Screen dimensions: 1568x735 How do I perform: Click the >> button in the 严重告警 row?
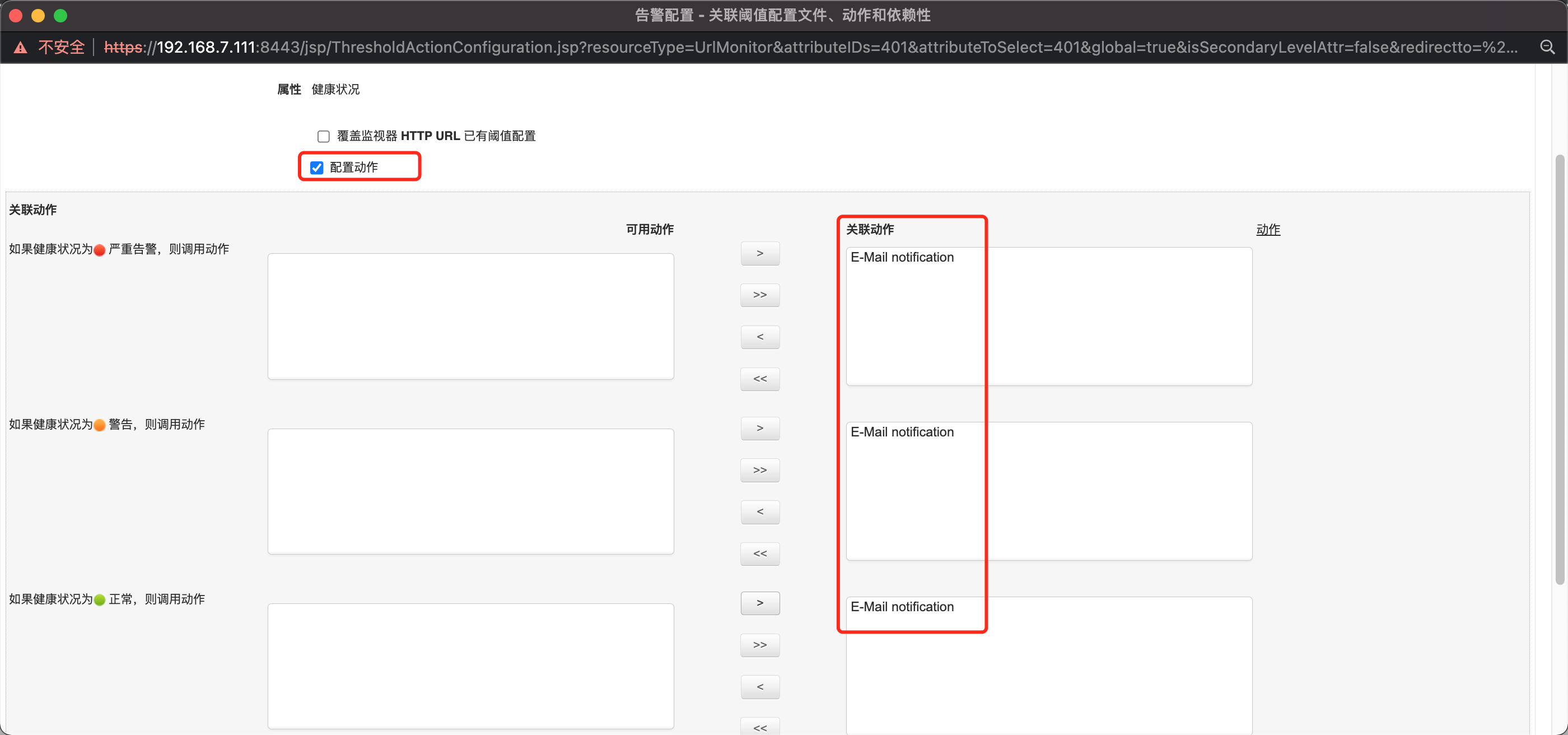[x=760, y=295]
